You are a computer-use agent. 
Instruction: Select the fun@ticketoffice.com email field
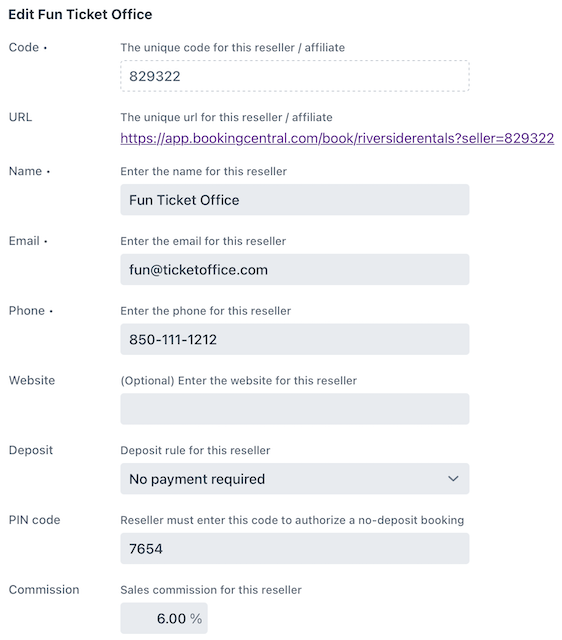[x=295, y=269]
